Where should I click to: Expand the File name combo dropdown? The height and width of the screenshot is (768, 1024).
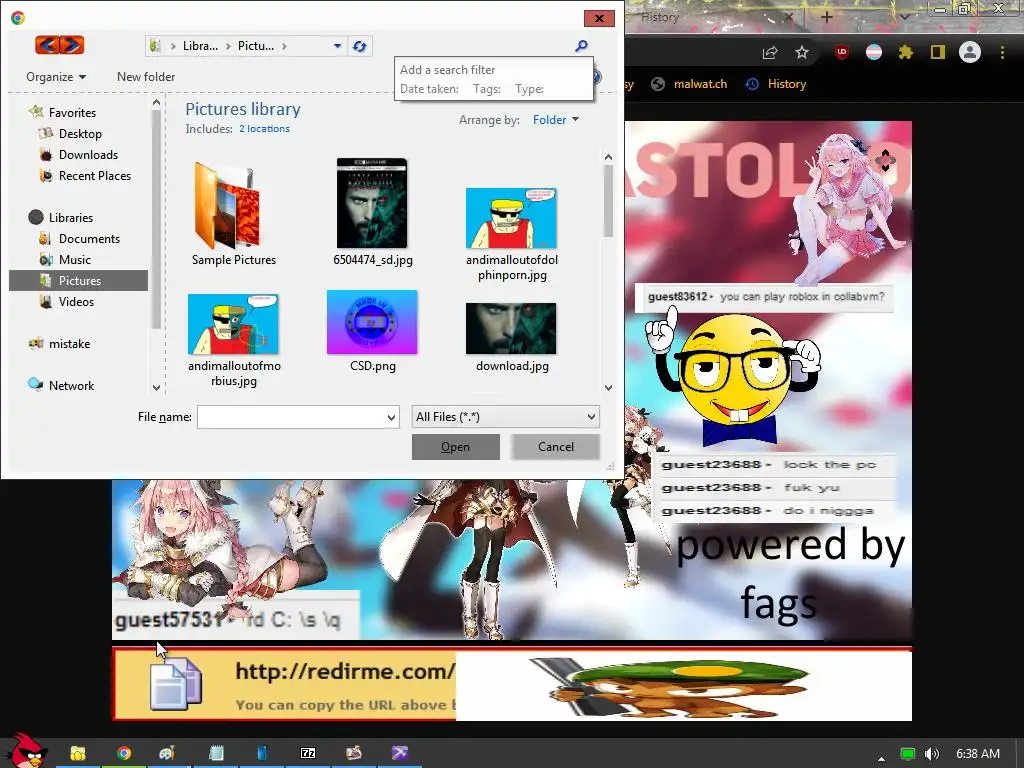click(x=391, y=417)
